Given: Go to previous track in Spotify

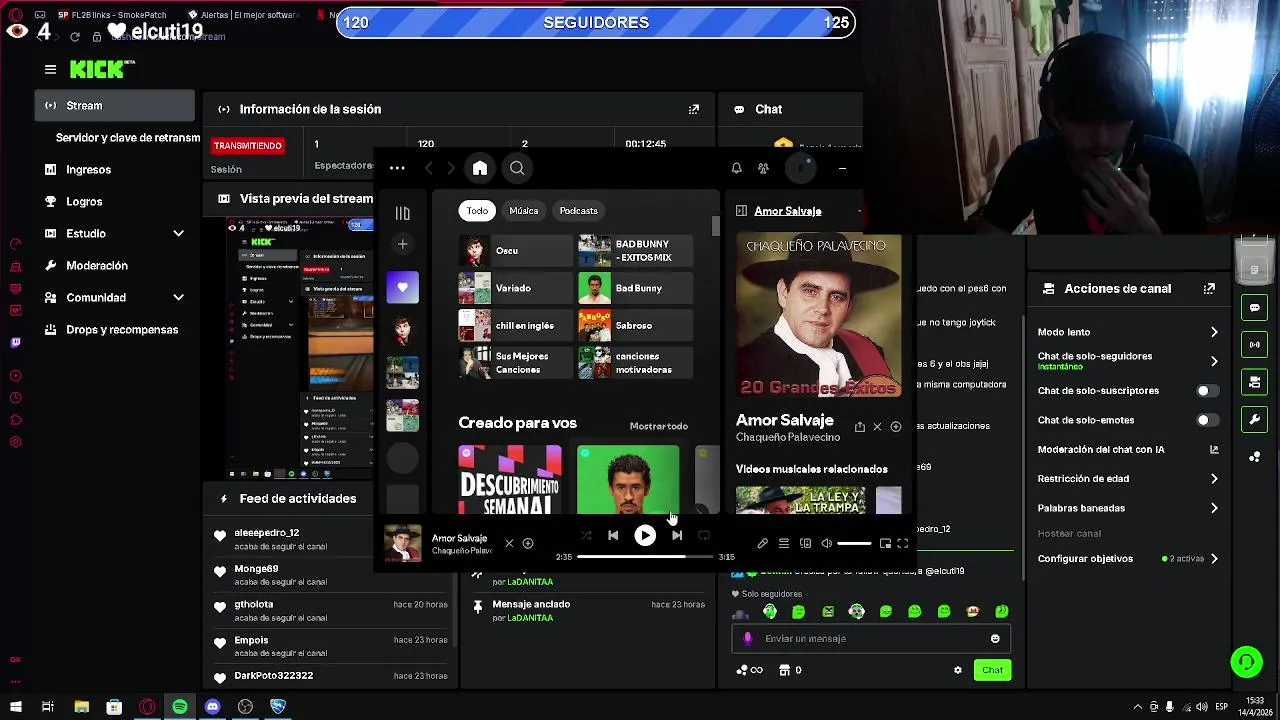Looking at the screenshot, I should 613,536.
